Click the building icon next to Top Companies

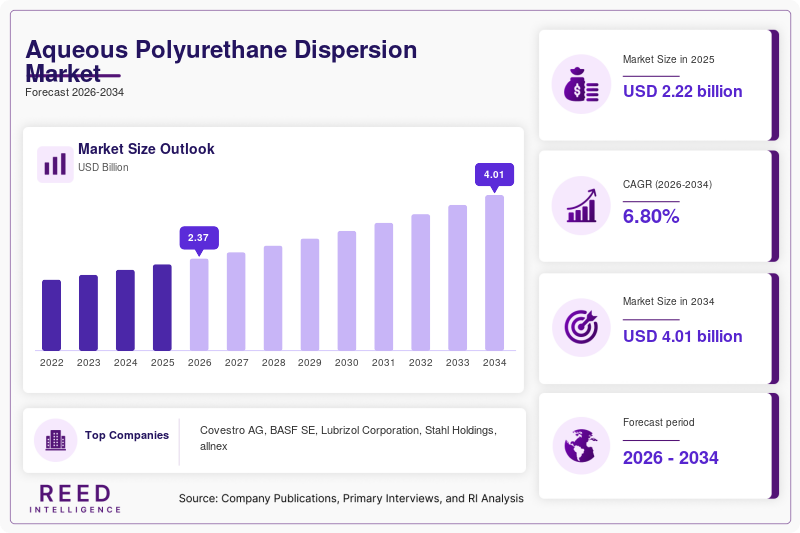56,440
